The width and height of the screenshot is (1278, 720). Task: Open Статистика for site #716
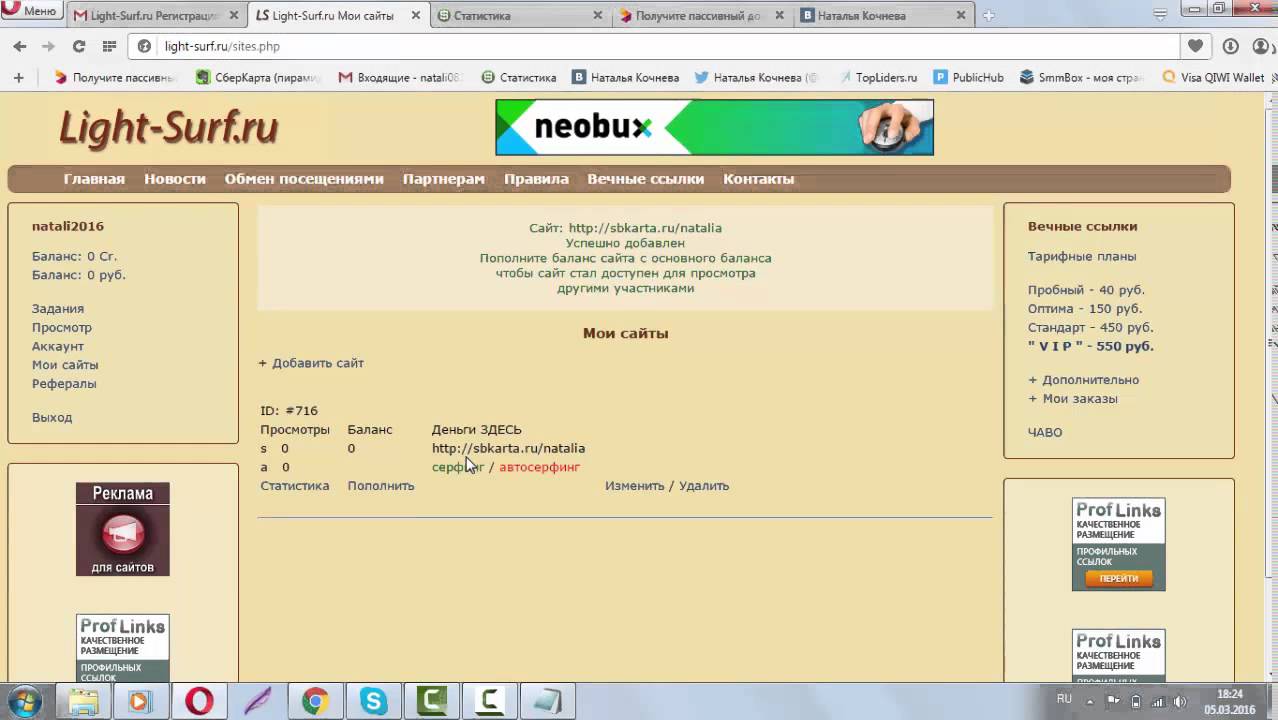coord(295,486)
